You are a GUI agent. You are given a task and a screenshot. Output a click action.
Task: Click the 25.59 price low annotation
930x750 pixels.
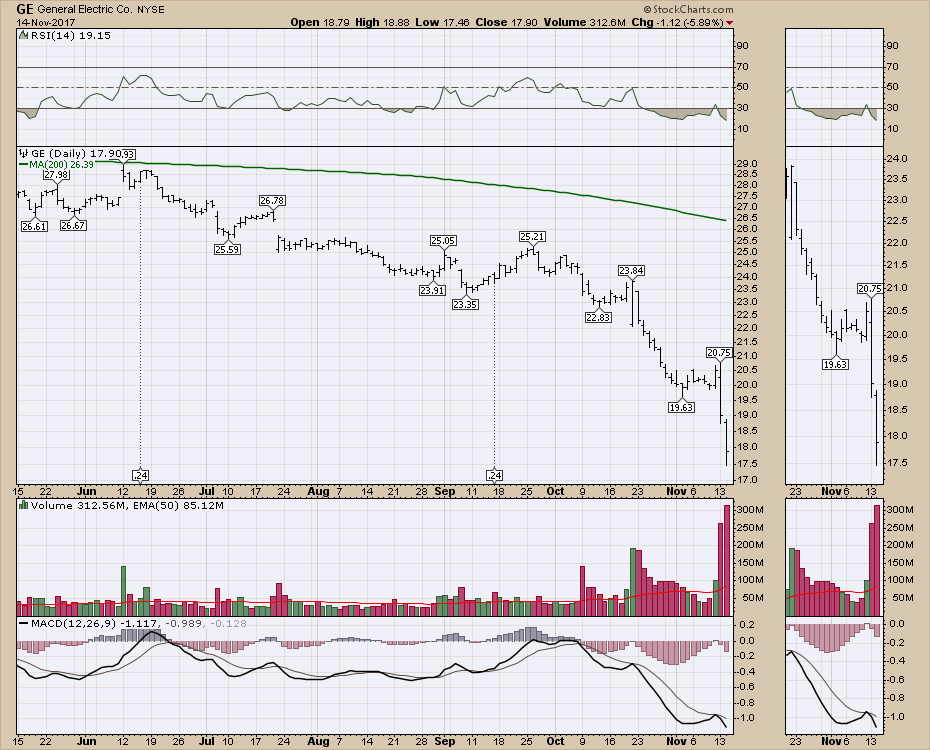click(x=227, y=250)
